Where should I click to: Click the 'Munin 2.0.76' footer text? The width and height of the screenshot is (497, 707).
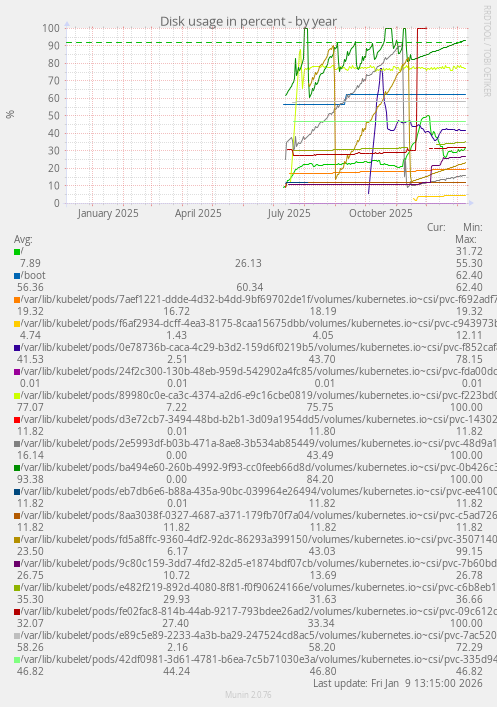(x=248, y=695)
